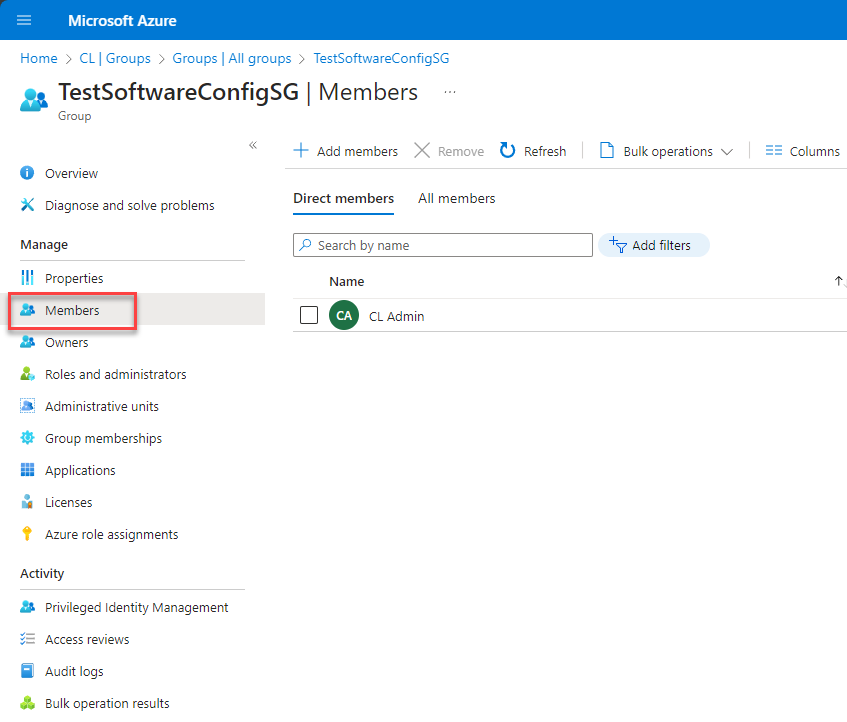Open Overview in the side menu
Image resolution: width=847 pixels, height=722 pixels.
pos(71,173)
